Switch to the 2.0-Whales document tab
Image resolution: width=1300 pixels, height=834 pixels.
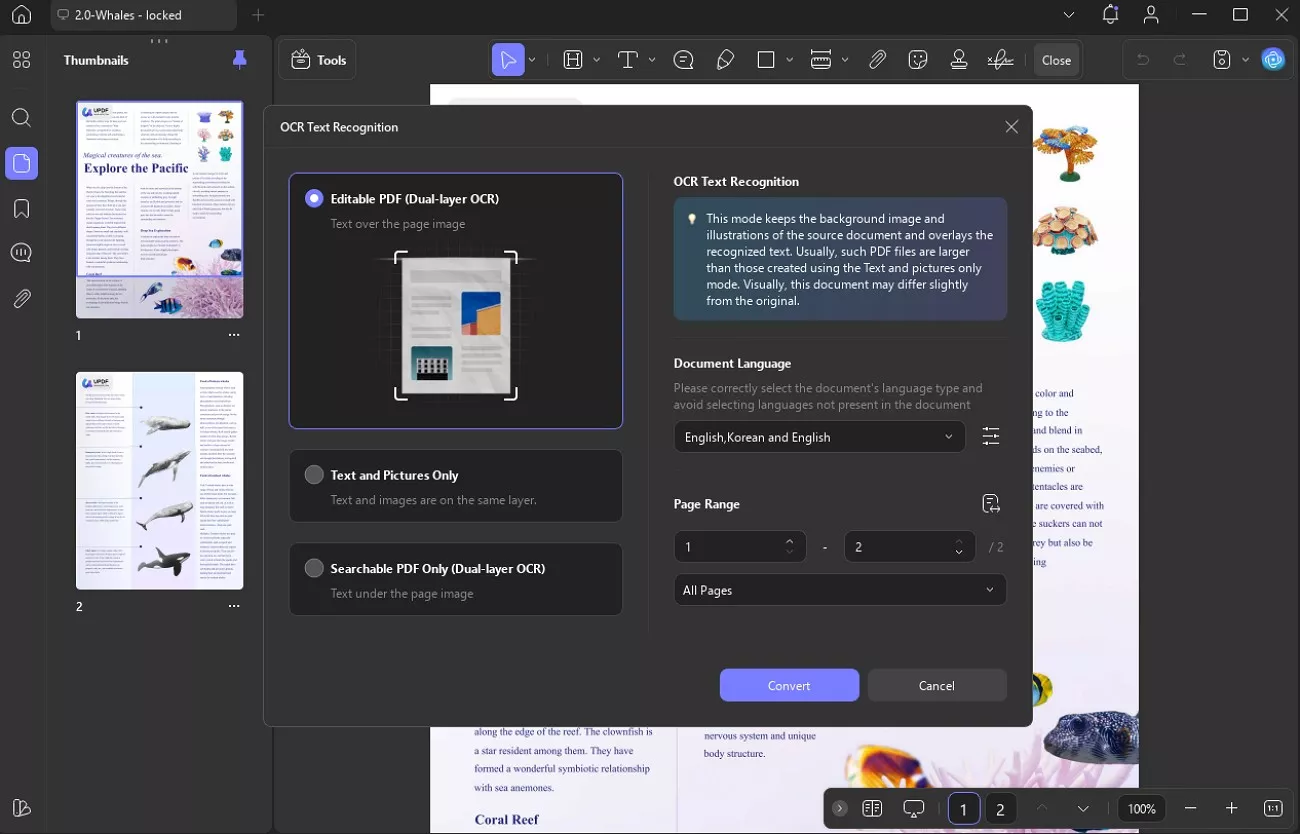[x=132, y=15]
